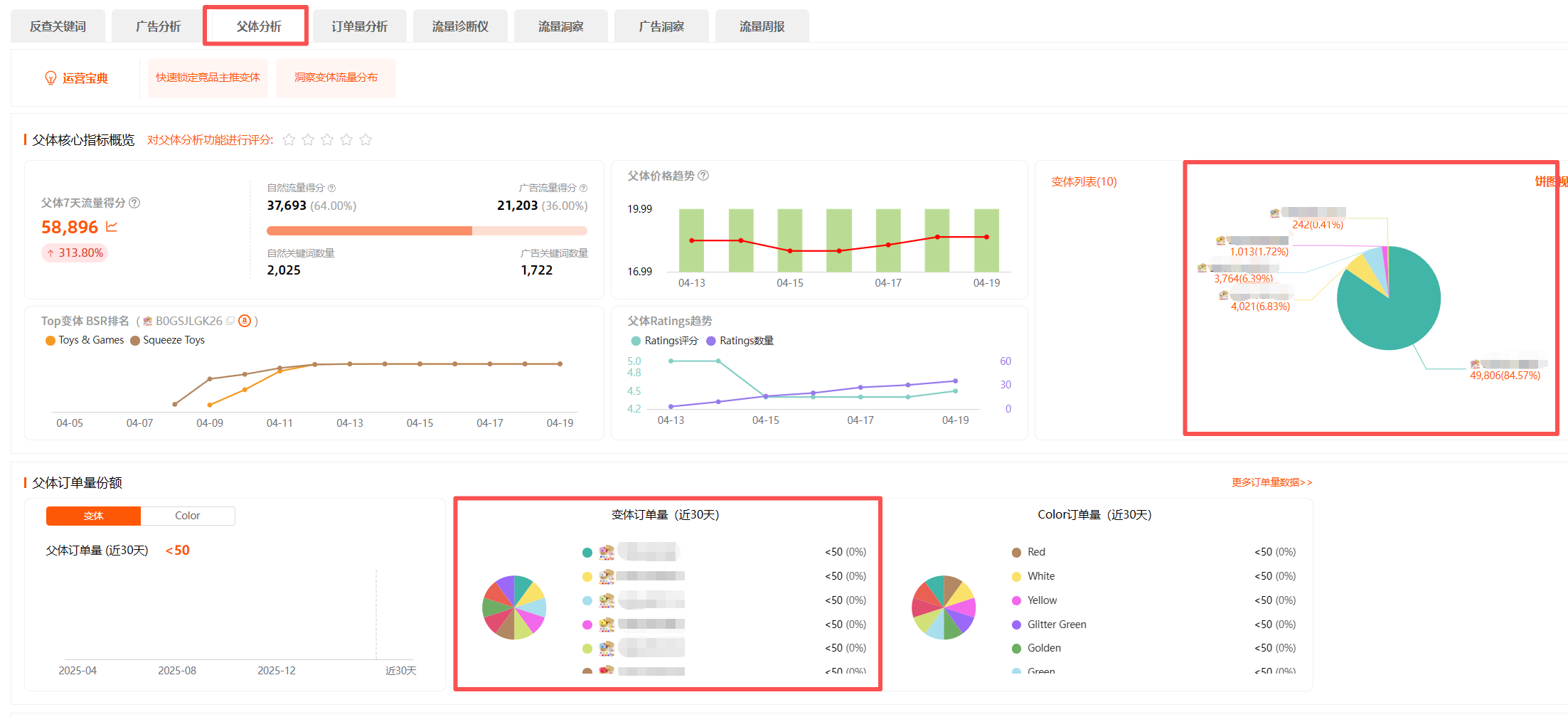Open the 更多订单量数据>> link

[x=1271, y=482]
